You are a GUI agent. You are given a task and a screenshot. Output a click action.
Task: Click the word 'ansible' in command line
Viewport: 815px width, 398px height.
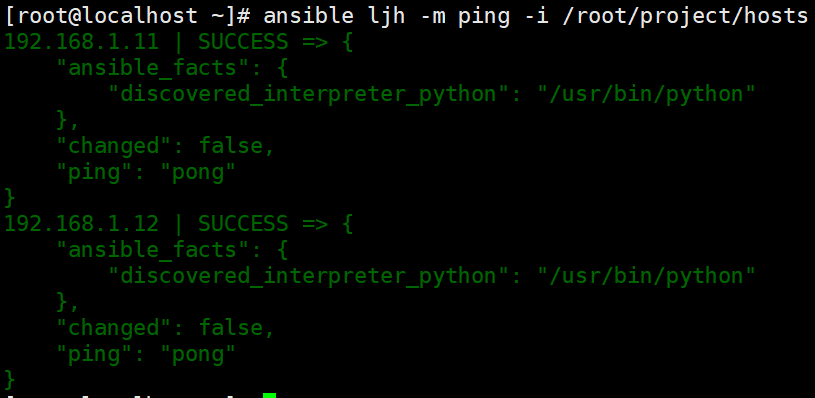click(x=309, y=16)
